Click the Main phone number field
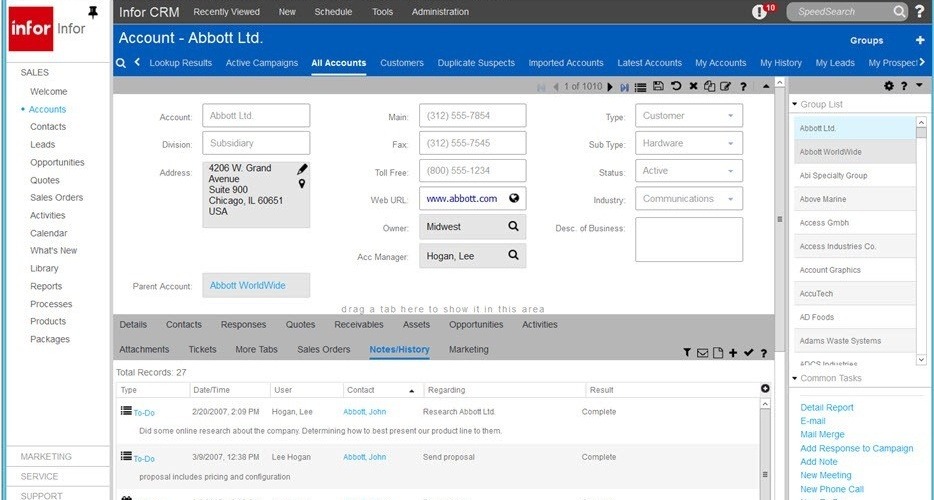Image resolution: width=934 pixels, height=500 pixels. click(472, 116)
